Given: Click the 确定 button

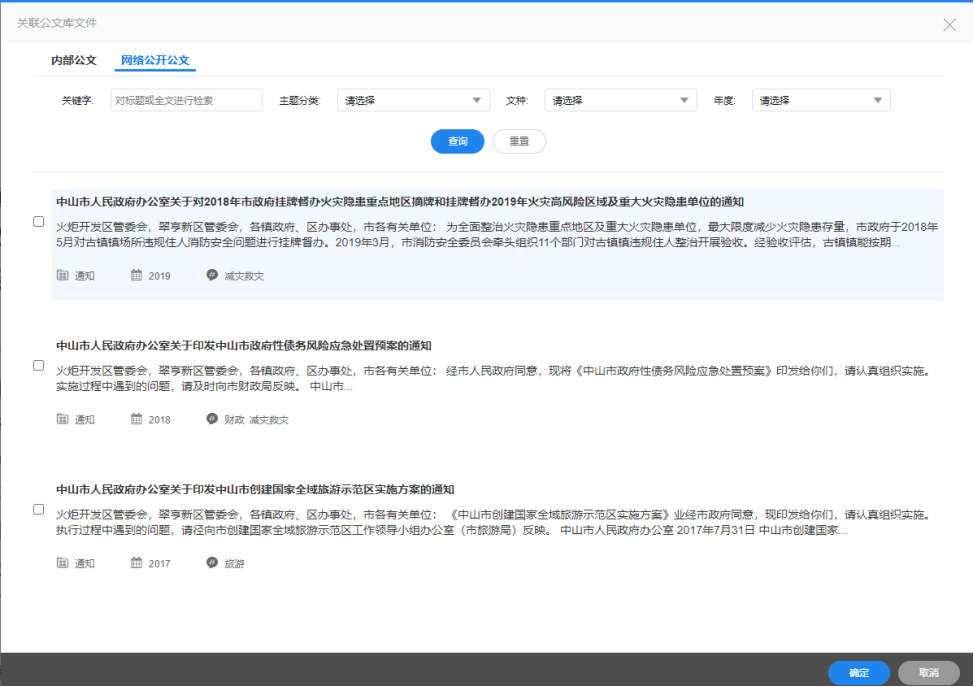Looking at the screenshot, I should (x=859, y=673).
